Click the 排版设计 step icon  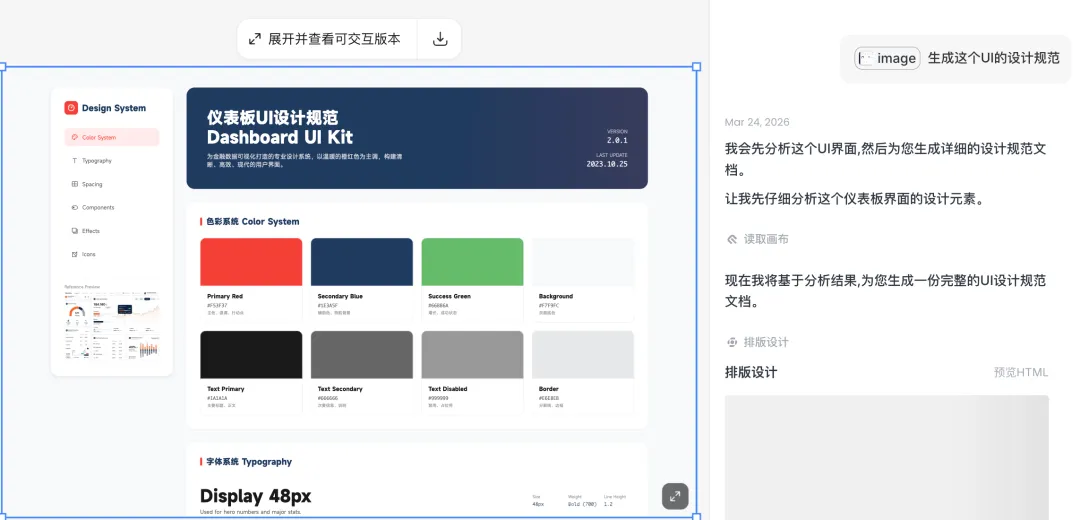pyautogui.click(x=732, y=342)
